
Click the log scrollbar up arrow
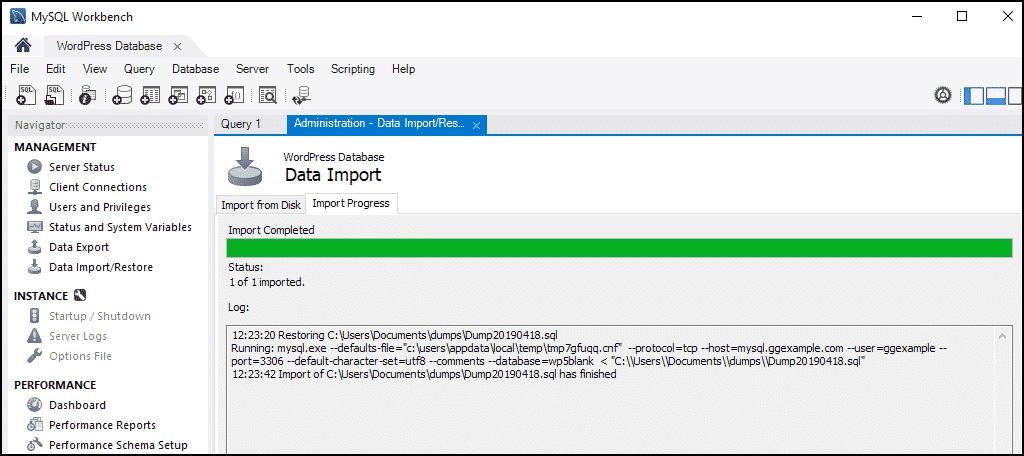[x=1002, y=335]
